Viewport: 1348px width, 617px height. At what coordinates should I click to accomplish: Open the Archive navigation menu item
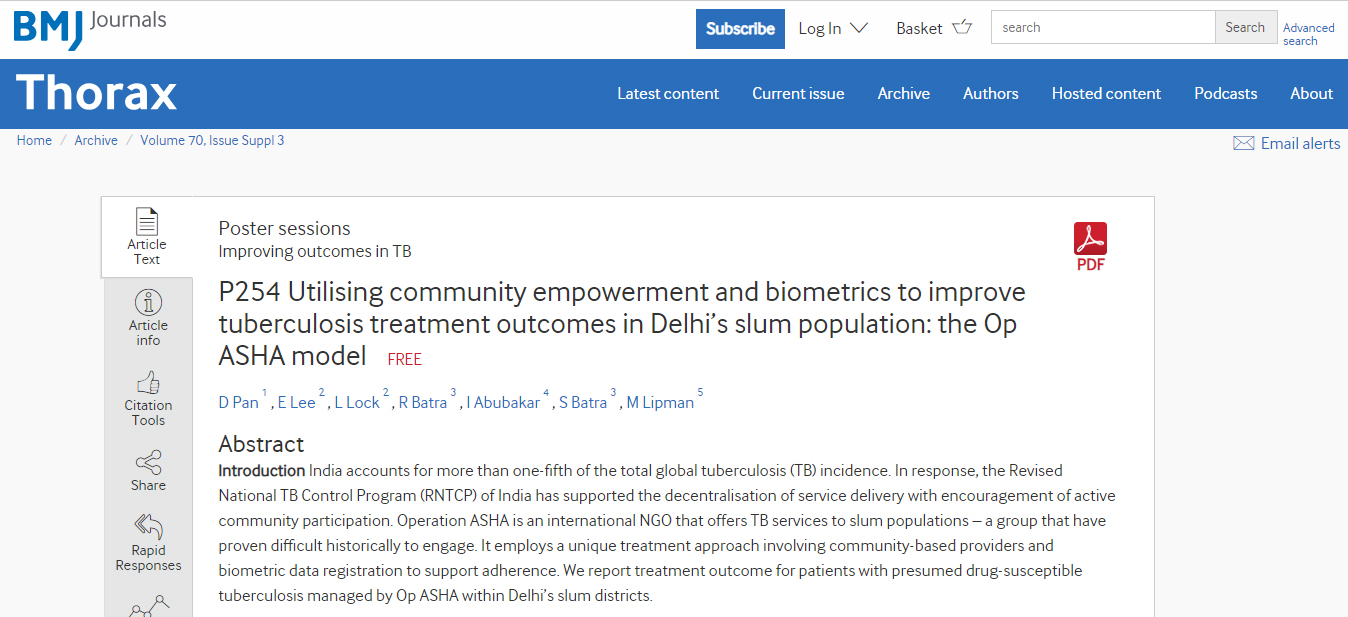pos(904,93)
